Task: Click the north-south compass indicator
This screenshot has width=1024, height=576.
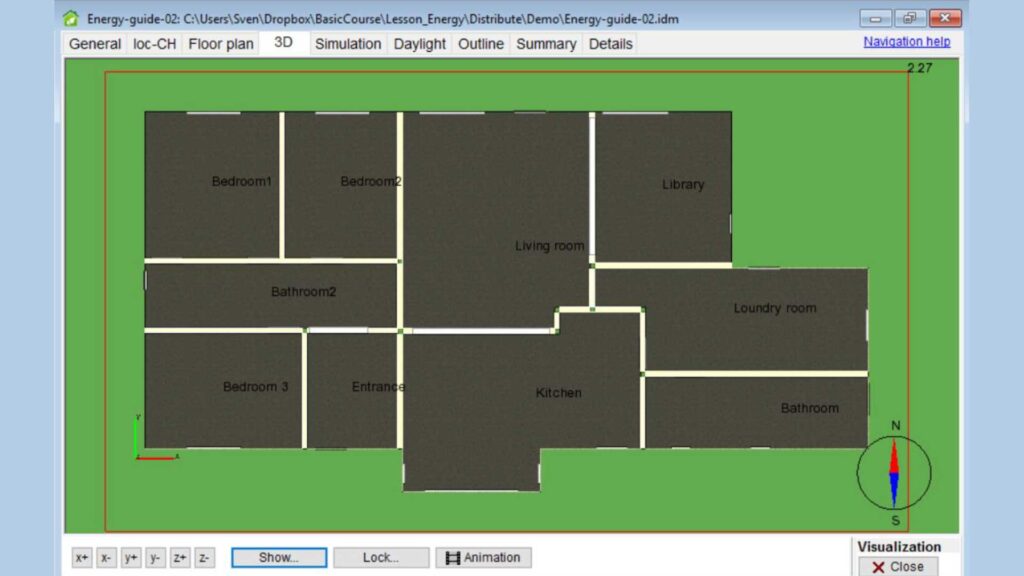Action: pos(894,473)
